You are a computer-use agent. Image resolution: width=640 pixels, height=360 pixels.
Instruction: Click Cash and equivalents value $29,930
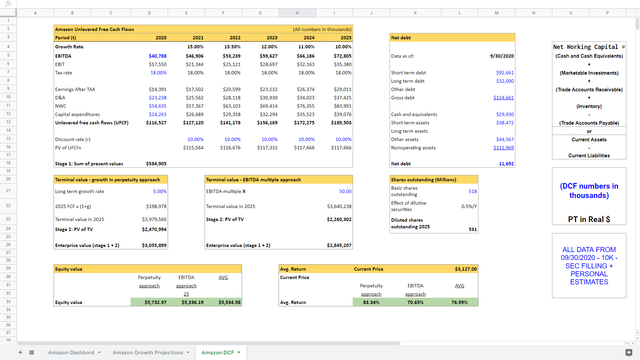coord(505,114)
